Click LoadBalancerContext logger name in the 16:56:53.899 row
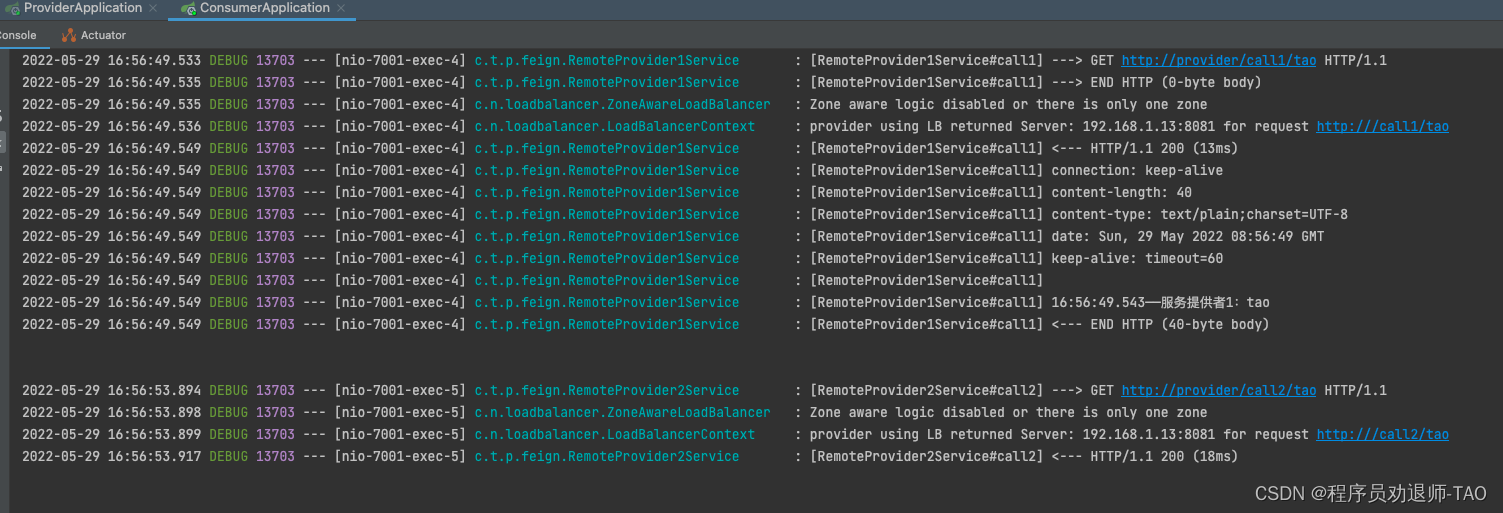This screenshot has width=1503, height=513. pos(614,434)
